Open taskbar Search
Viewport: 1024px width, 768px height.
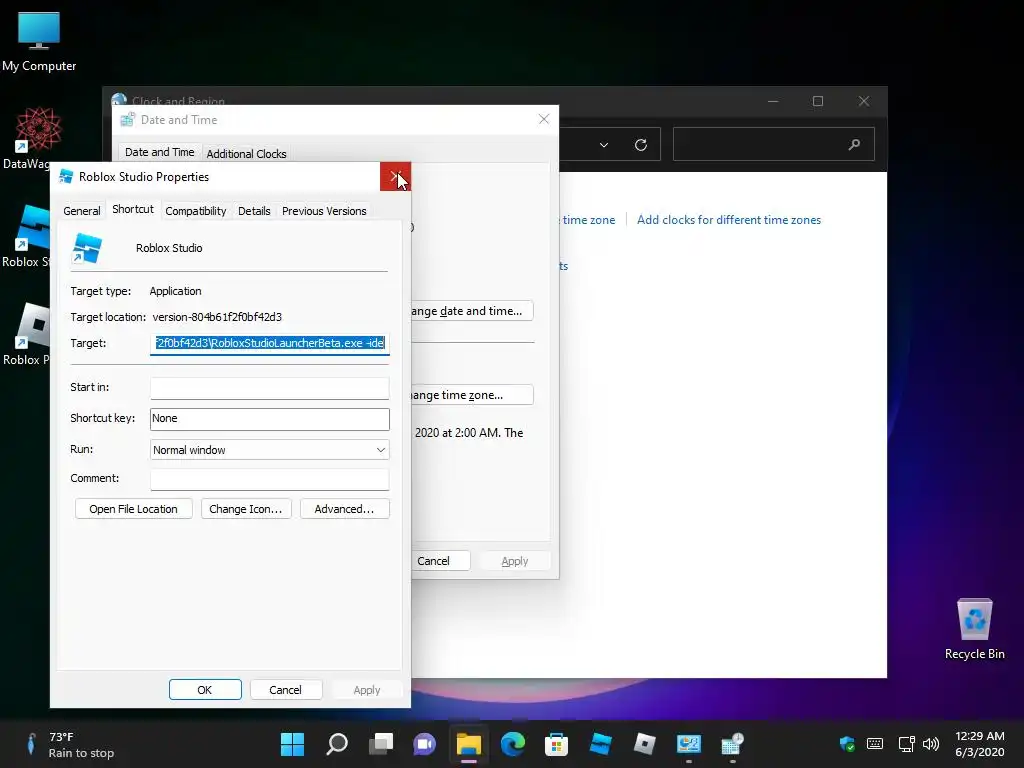pyautogui.click(x=337, y=744)
